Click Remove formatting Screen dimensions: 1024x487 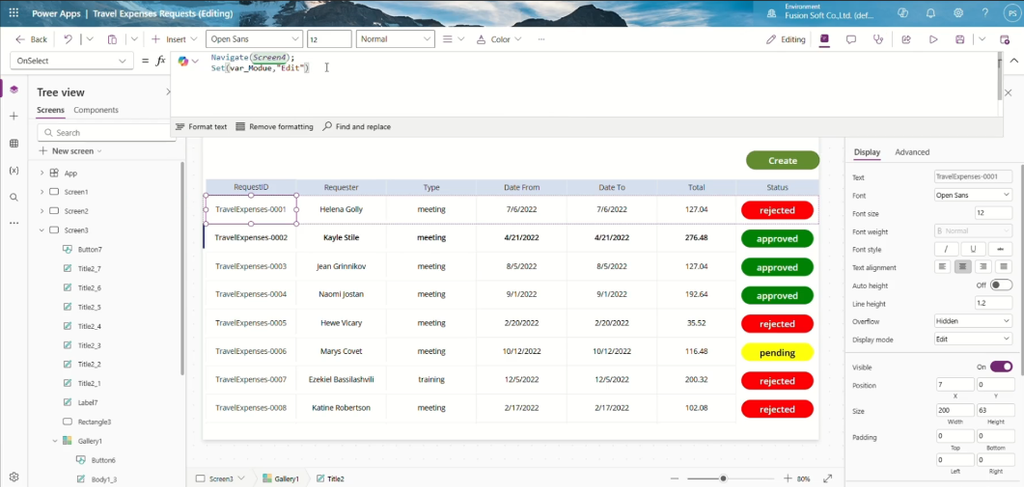click(x=274, y=127)
